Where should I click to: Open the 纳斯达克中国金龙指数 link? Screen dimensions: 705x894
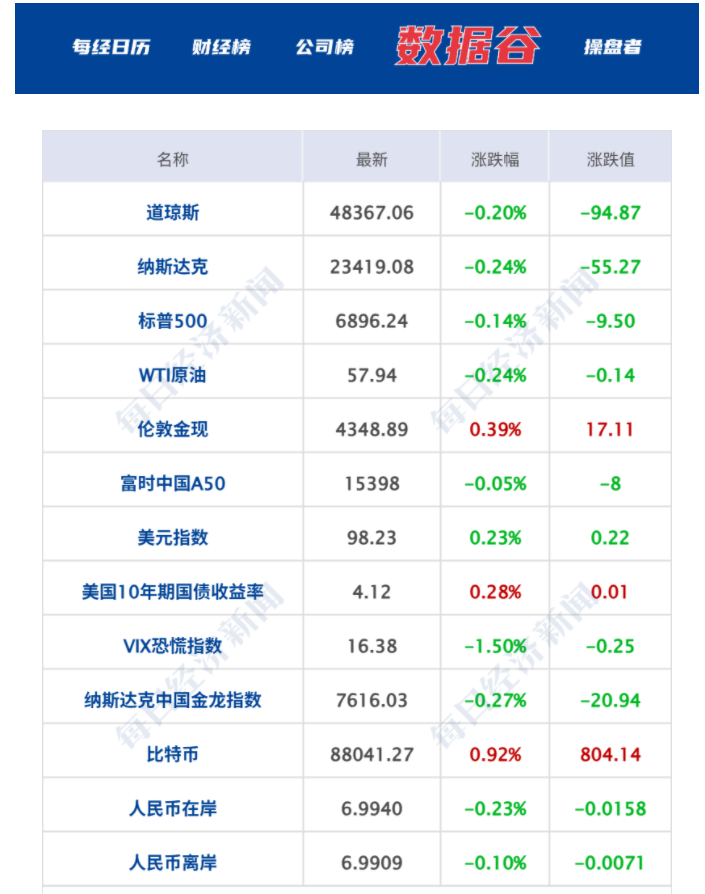coord(172,700)
